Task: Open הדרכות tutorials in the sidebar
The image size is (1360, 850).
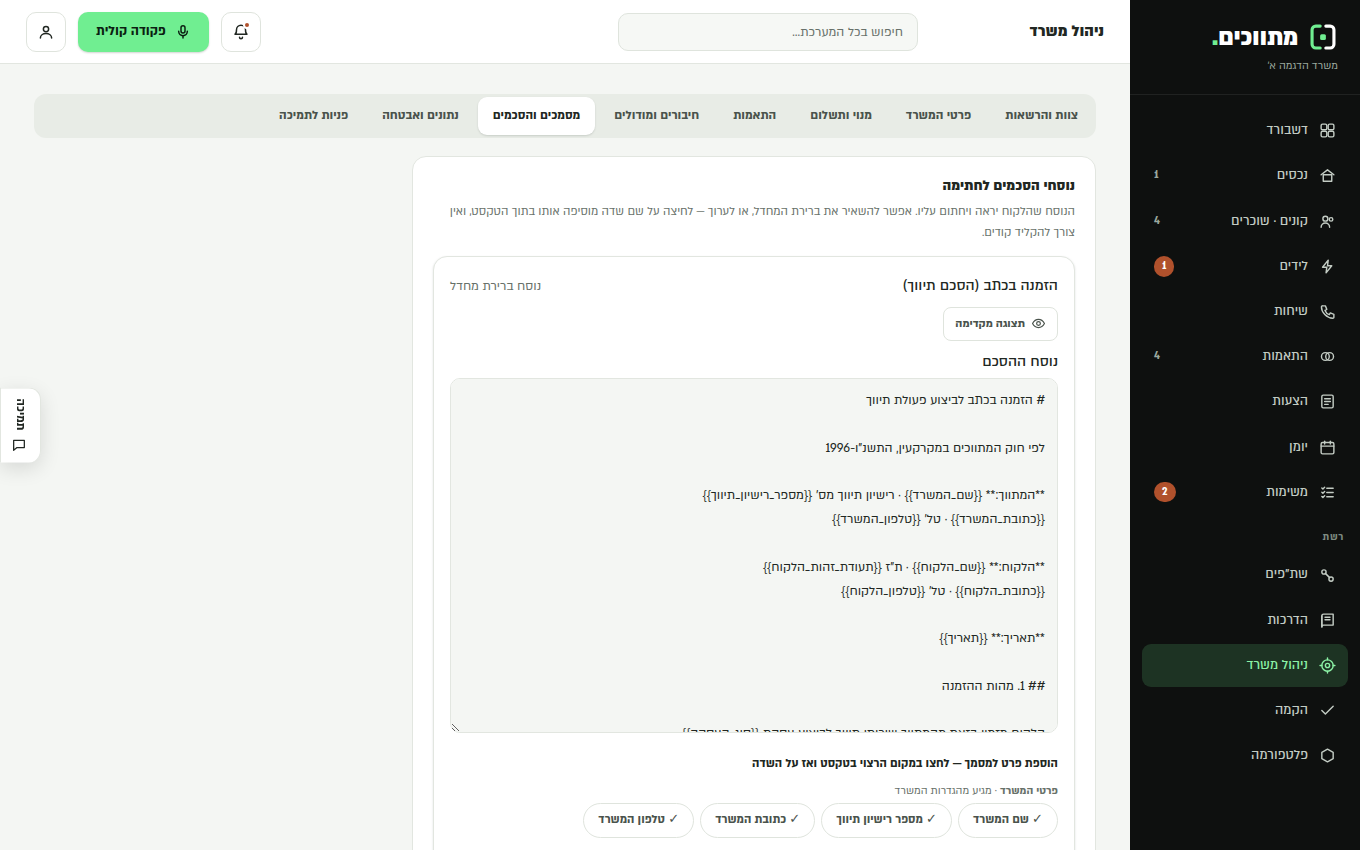Action: click(1245, 620)
